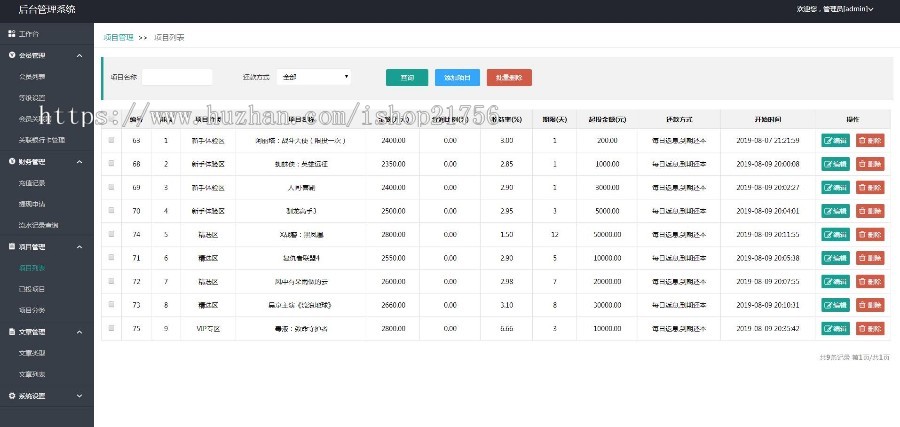Click the 5.66 rate cell

[506, 328]
